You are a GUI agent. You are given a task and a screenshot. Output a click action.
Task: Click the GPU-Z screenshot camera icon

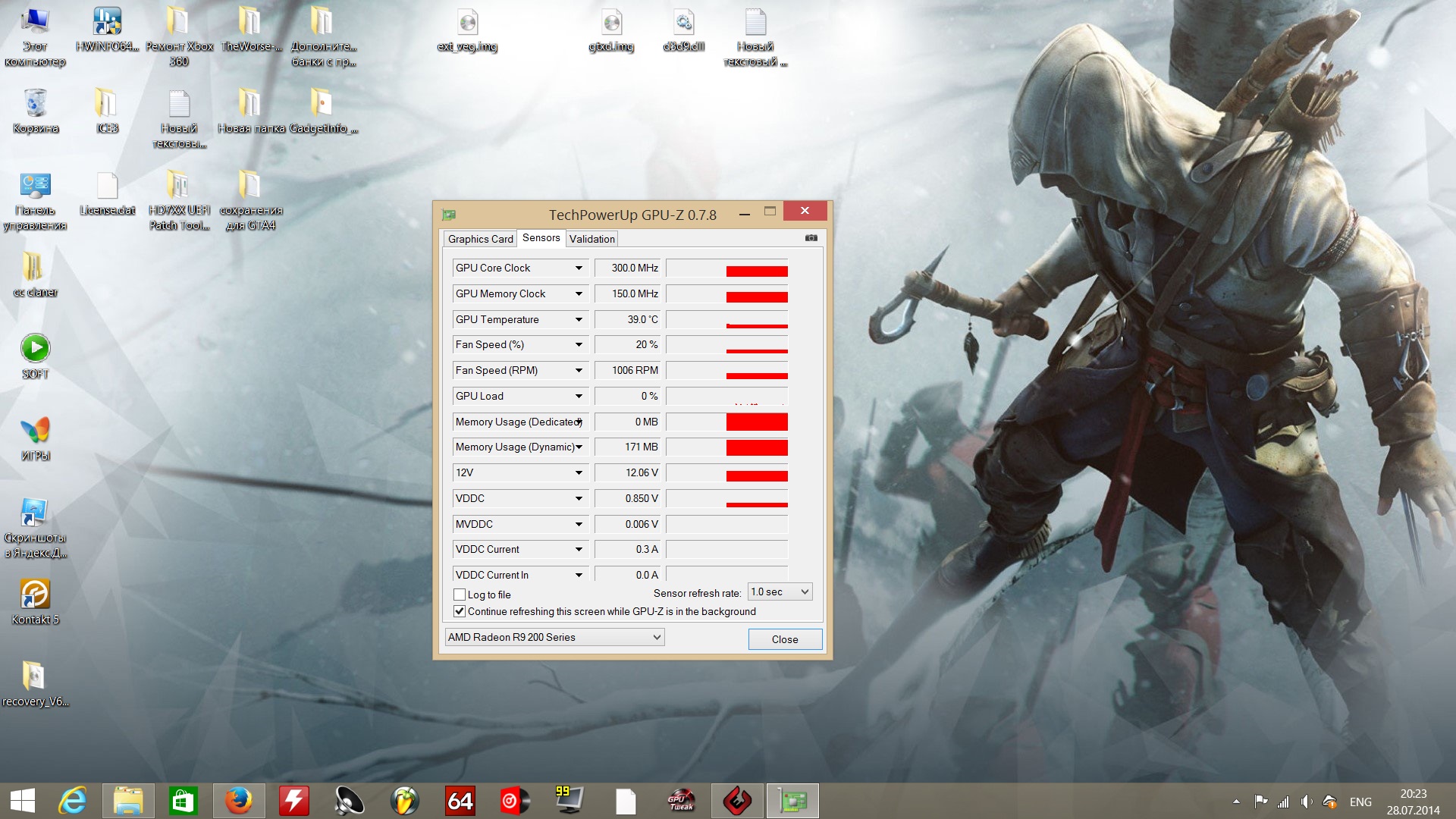(811, 238)
